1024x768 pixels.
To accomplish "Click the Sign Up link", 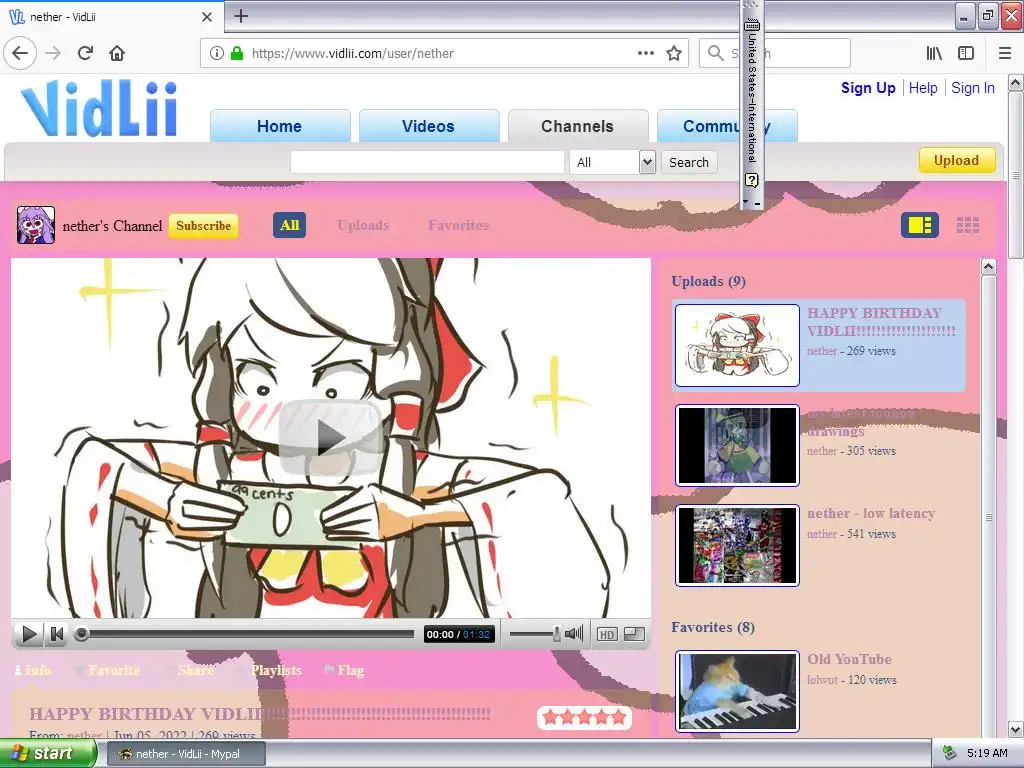I will click(x=868, y=88).
